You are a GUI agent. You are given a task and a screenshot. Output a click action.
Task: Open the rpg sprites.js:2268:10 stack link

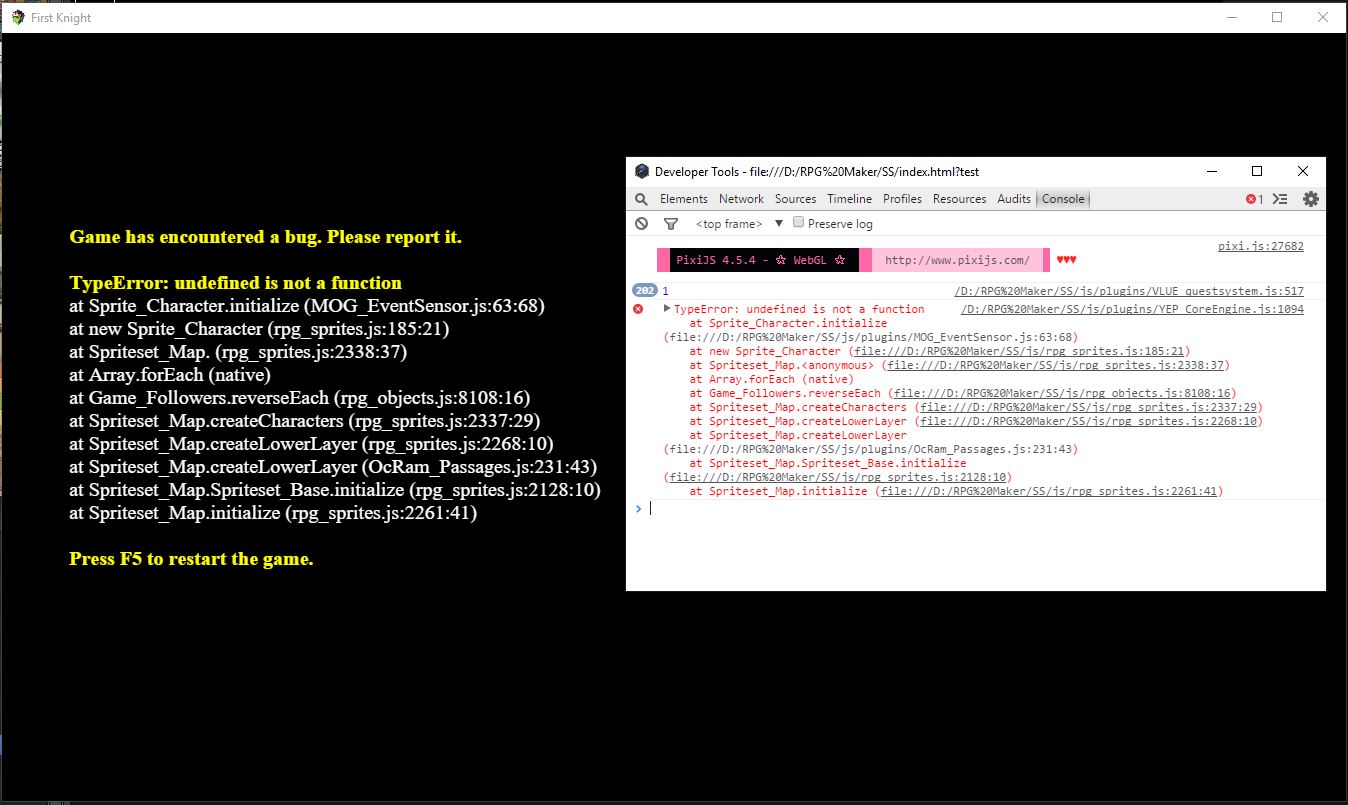point(1090,421)
